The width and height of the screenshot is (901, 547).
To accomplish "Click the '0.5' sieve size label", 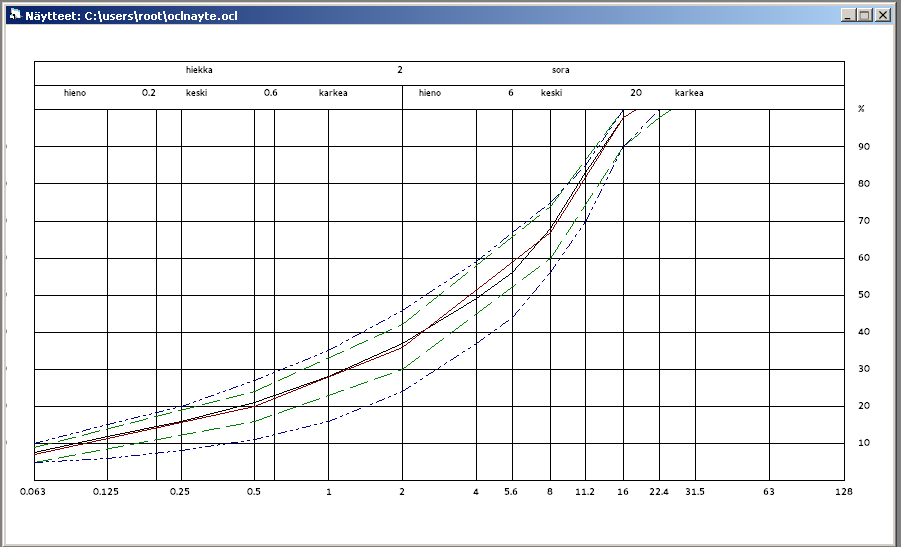I will pyautogui.click(x=253, y=492).
